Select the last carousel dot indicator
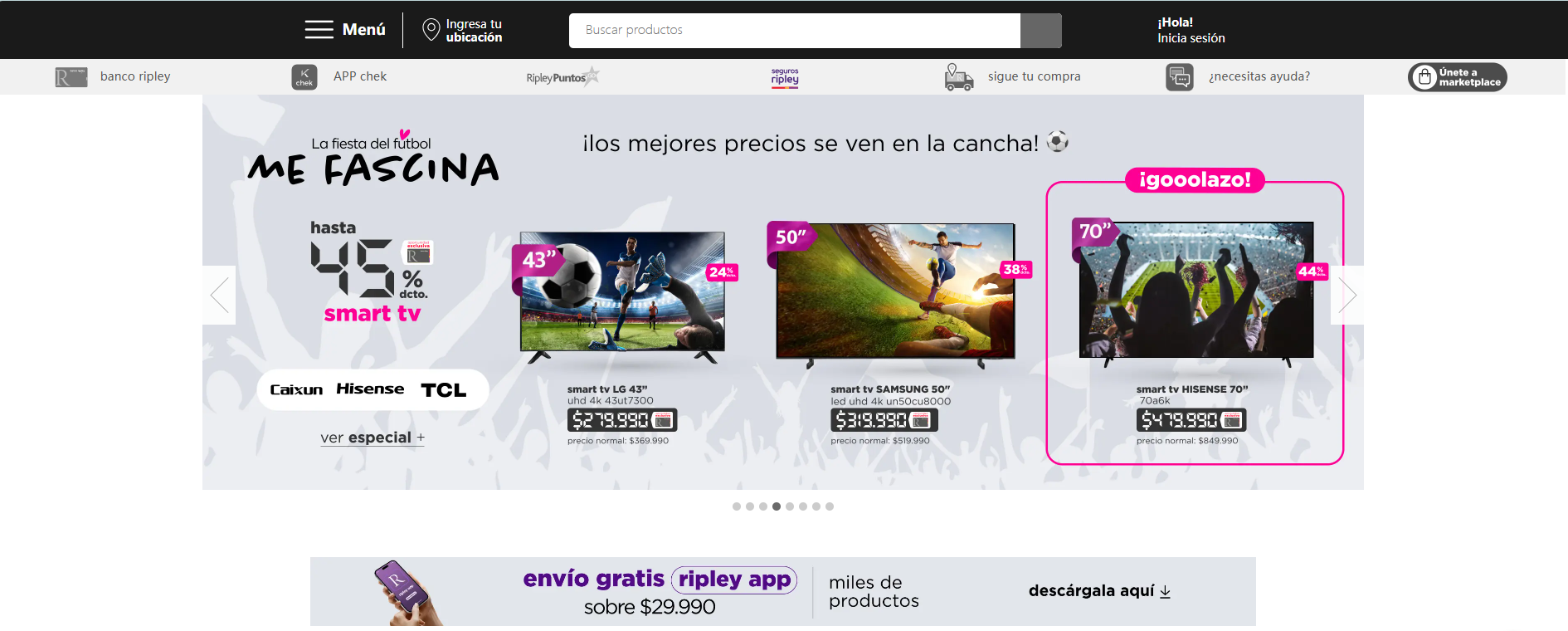 pos(830,506)
